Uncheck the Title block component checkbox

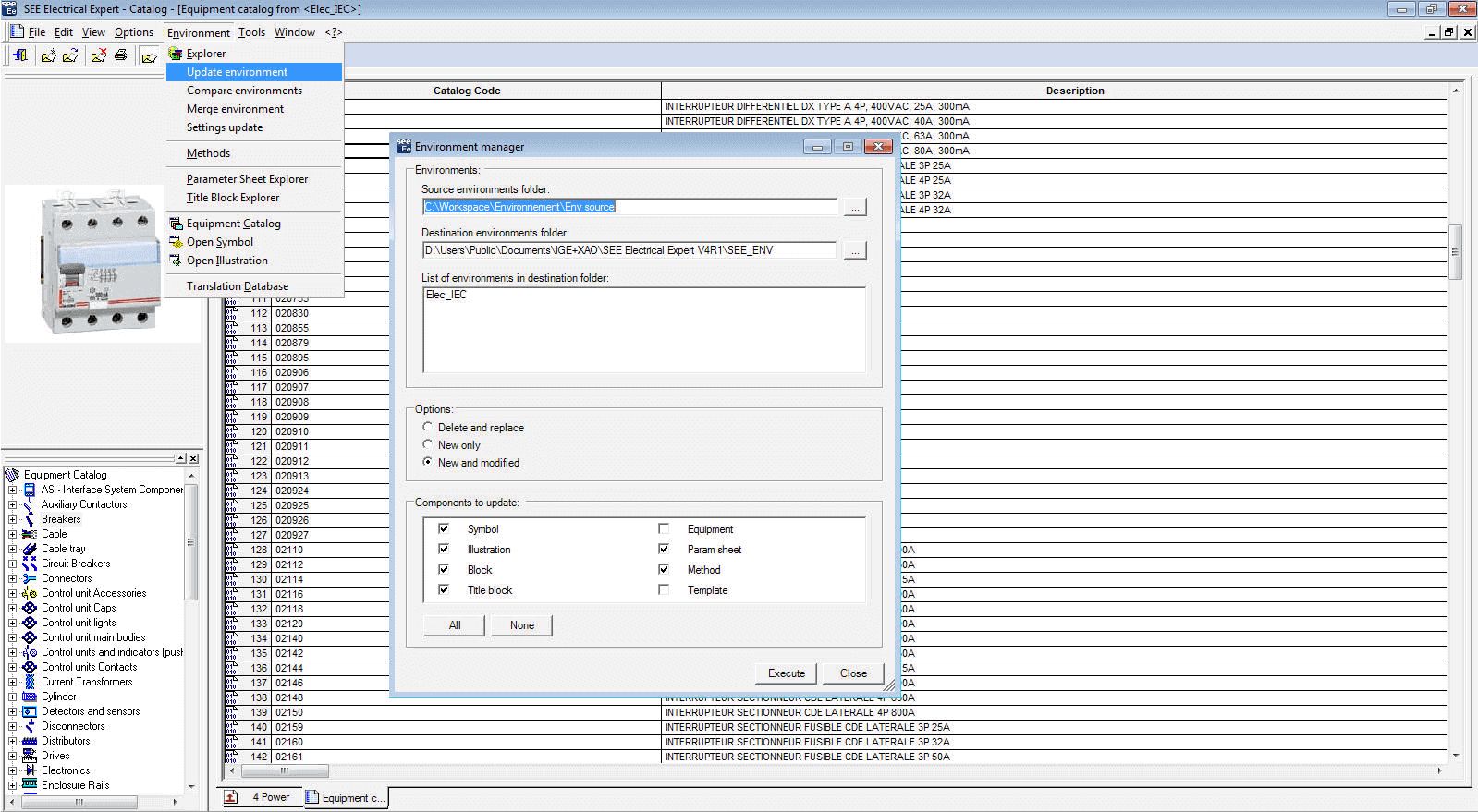pyautogui.click(x=444, y=589)
